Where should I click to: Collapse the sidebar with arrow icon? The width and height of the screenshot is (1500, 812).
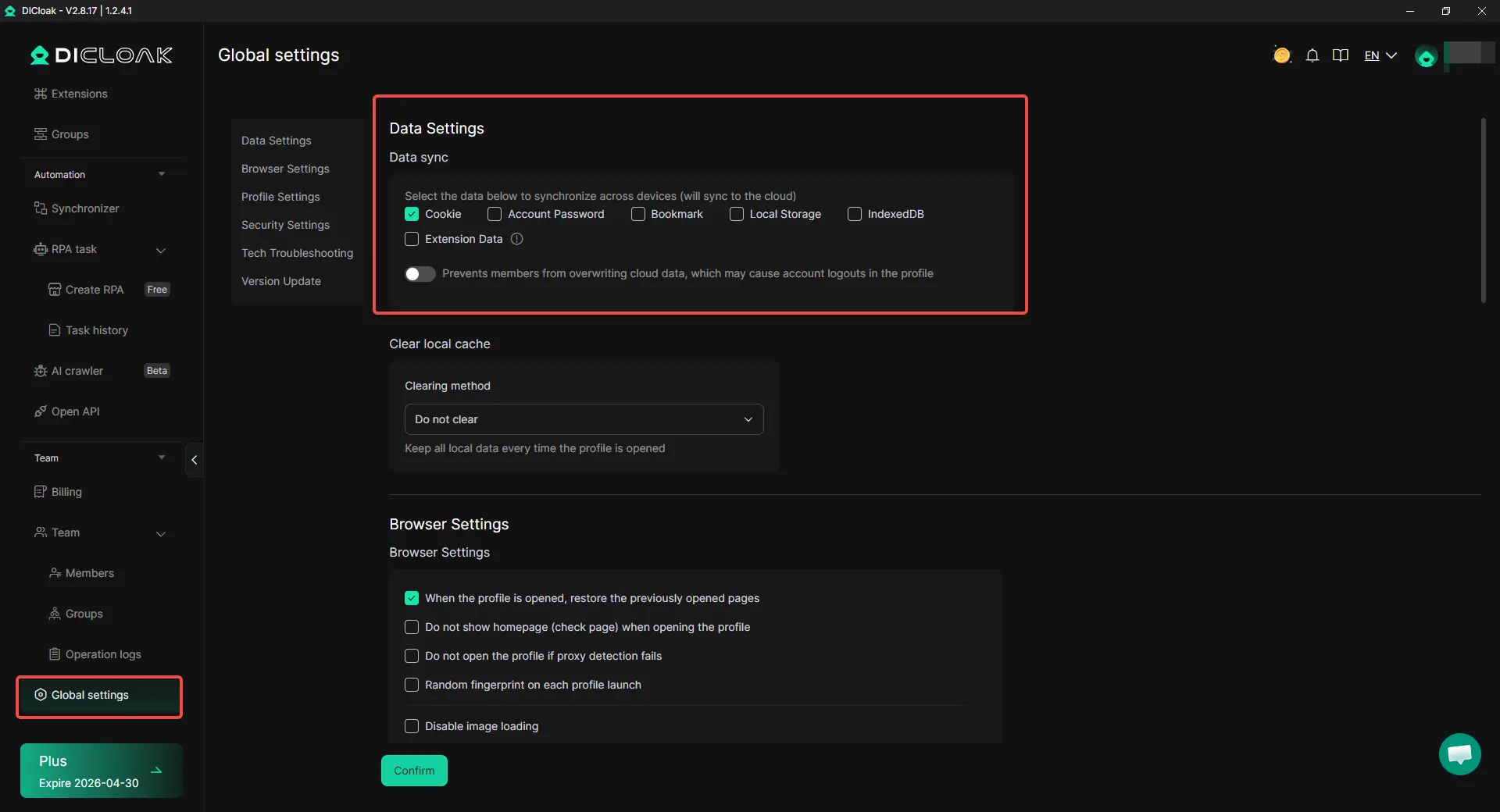point(194,460)
